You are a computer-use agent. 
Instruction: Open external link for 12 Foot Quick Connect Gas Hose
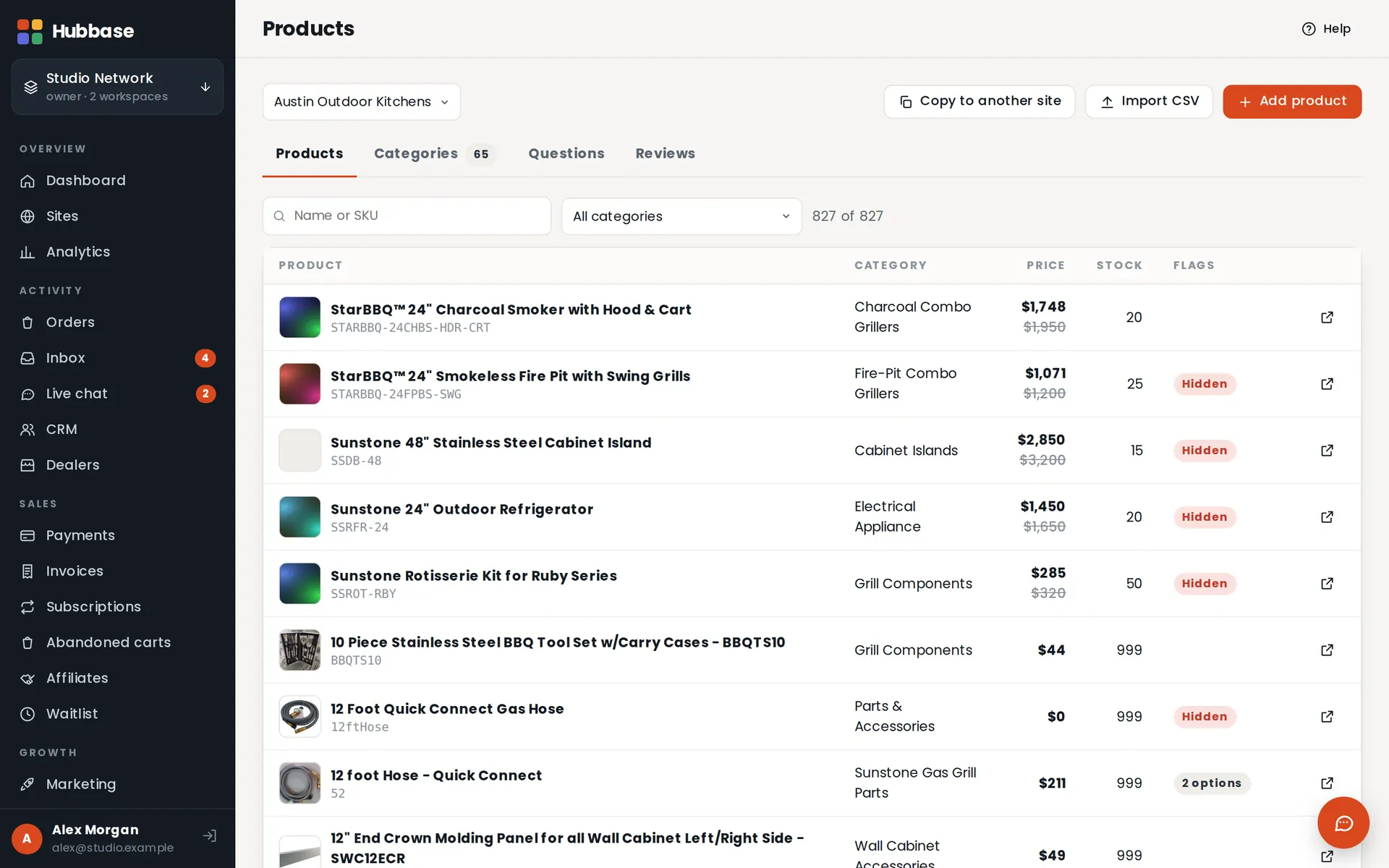click(1327, 717)
